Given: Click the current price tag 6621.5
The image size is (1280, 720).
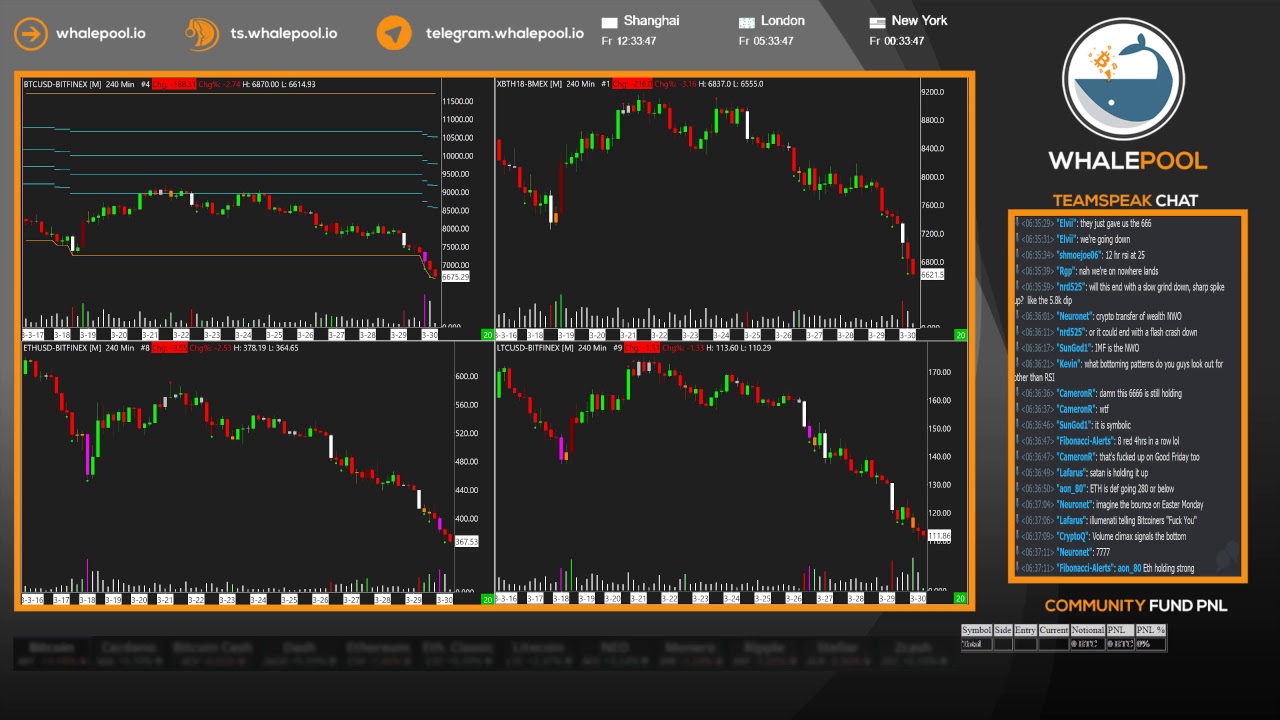Looking at the screenshot, I should point(932,274).
